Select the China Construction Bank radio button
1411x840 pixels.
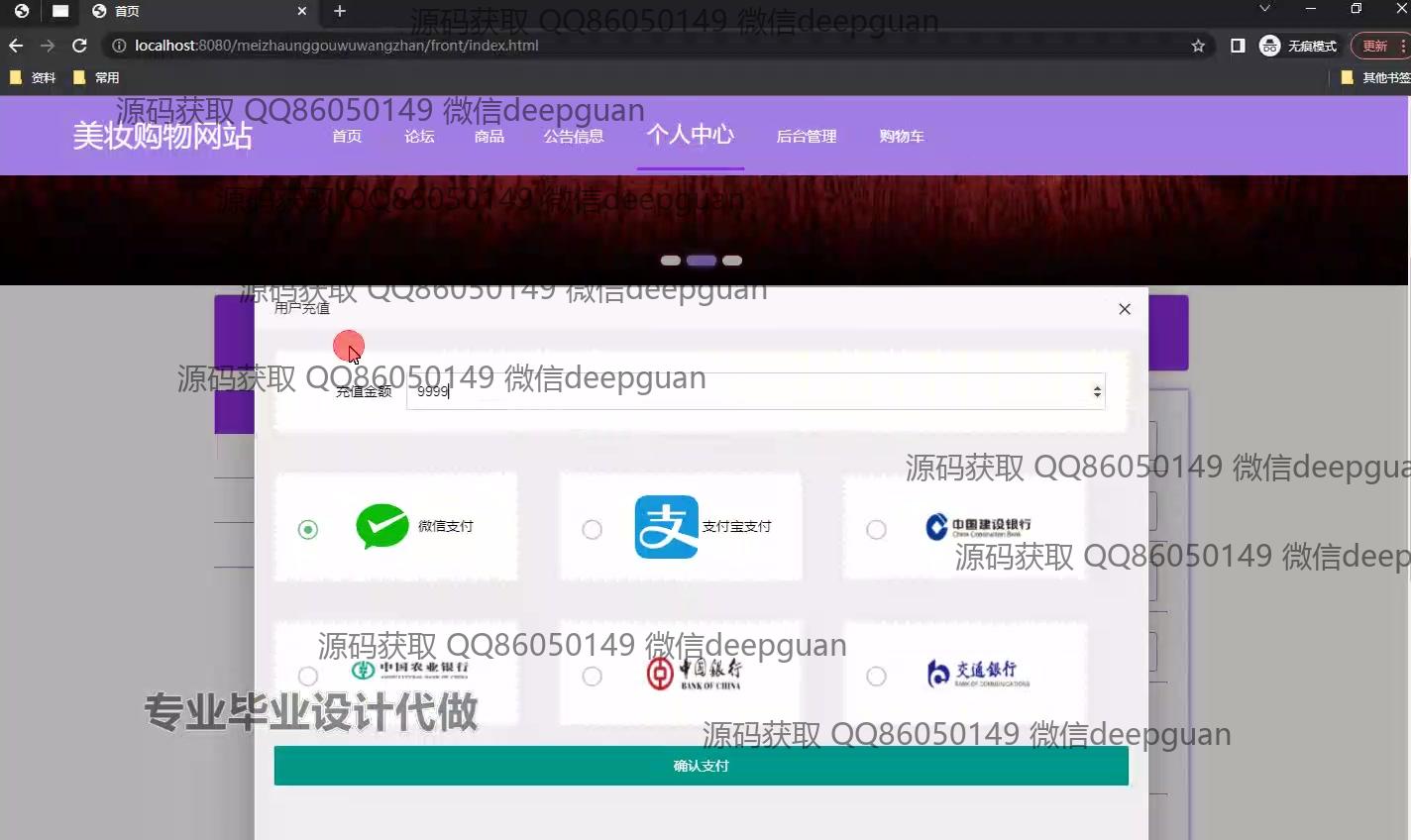876,530
